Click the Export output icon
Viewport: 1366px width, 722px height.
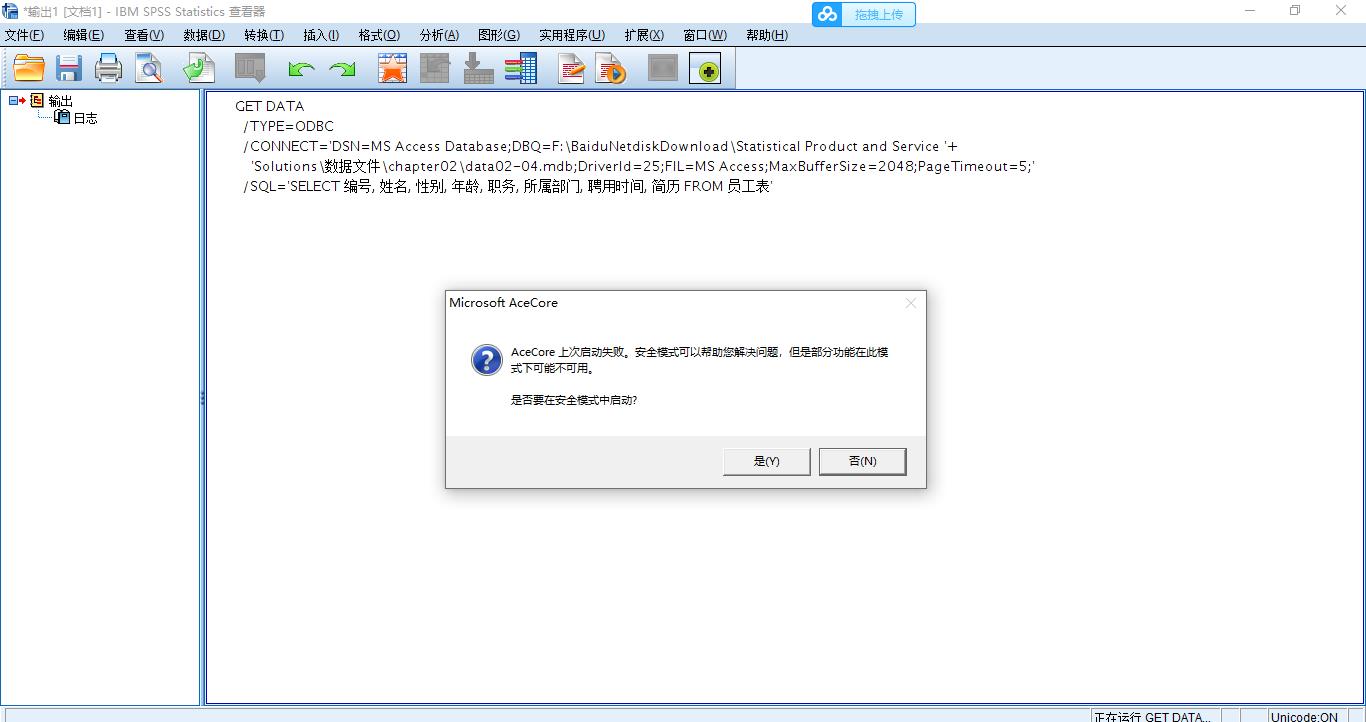(x=199, y=68)
